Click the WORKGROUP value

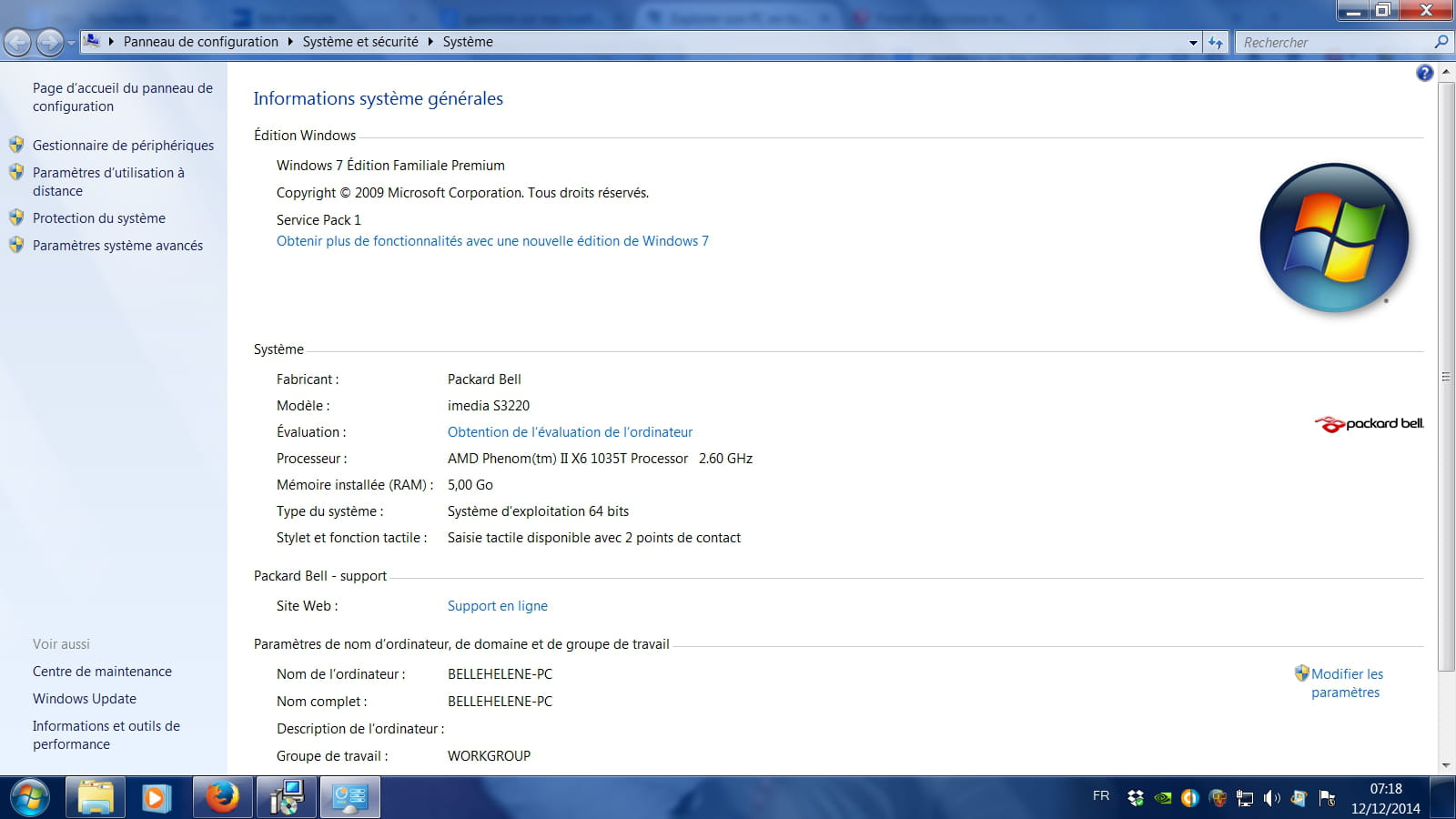coord(489,756)
